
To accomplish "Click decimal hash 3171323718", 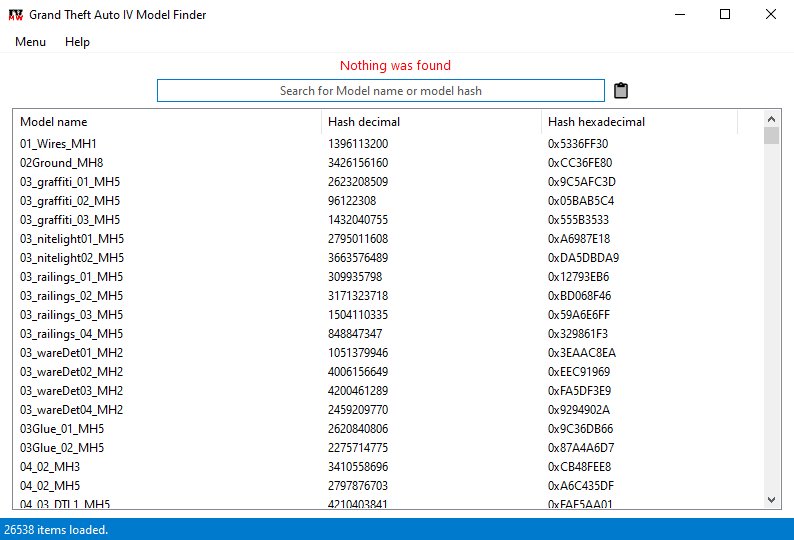I will coord(358,296).
